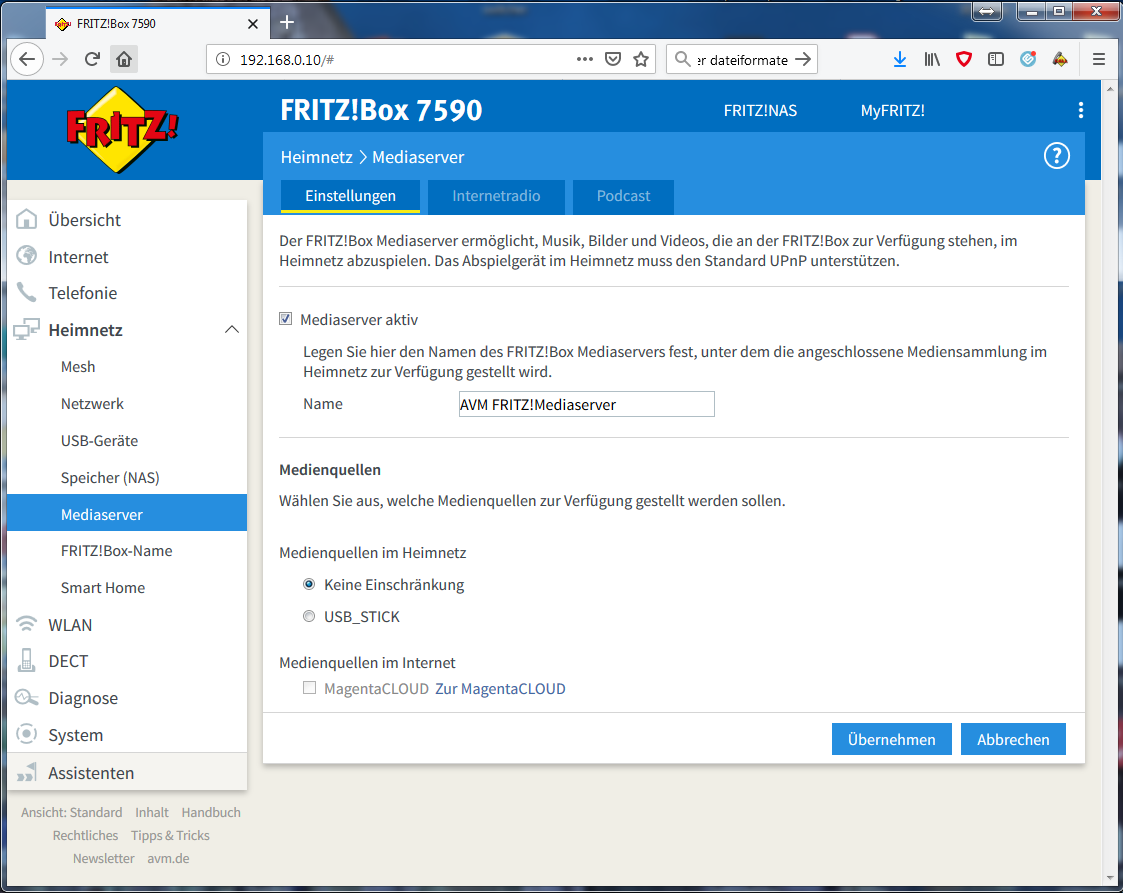The height and width of the screenshot is (893, 1123).
Task: Open the downloads arrow icon
Action: [900, 59]
